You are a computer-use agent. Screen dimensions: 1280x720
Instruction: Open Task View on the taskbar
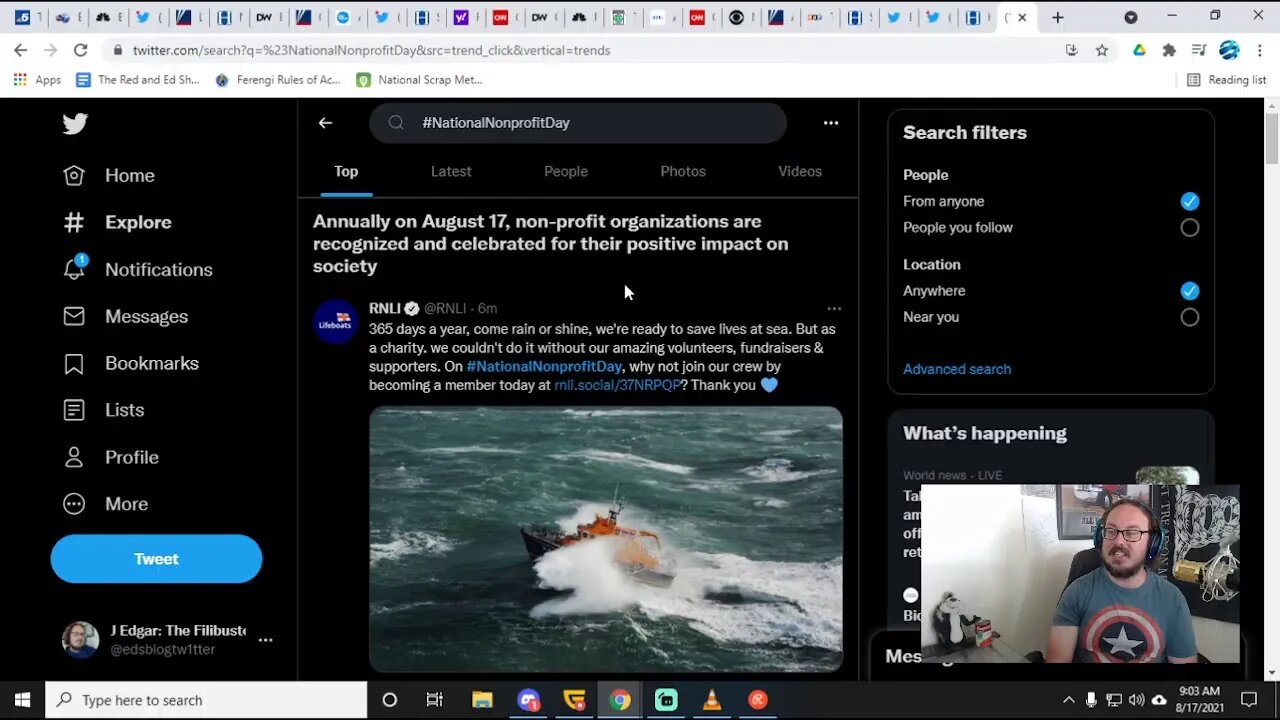434,700
